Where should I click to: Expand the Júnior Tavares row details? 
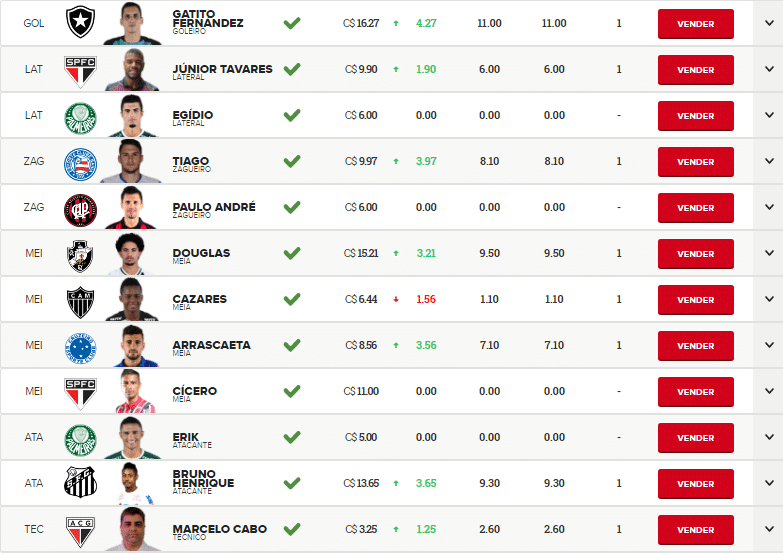pos(769,69)
